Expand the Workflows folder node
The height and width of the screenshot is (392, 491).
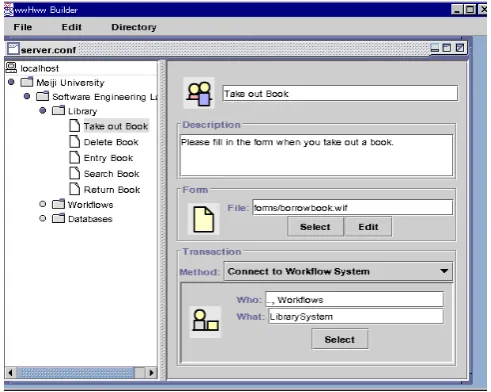[x=43, y=204]
